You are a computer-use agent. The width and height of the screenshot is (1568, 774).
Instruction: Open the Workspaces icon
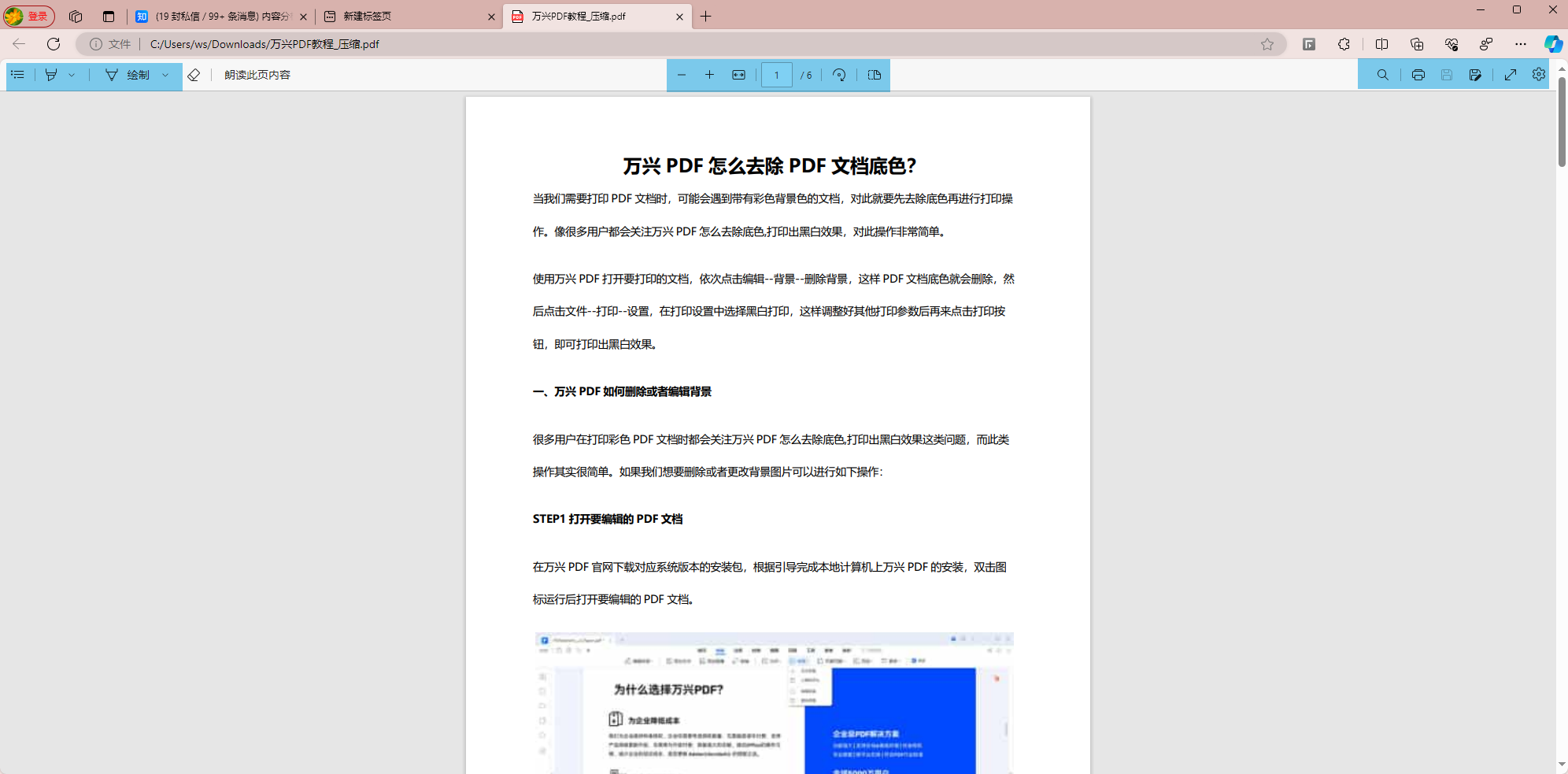tap(76, 16)
